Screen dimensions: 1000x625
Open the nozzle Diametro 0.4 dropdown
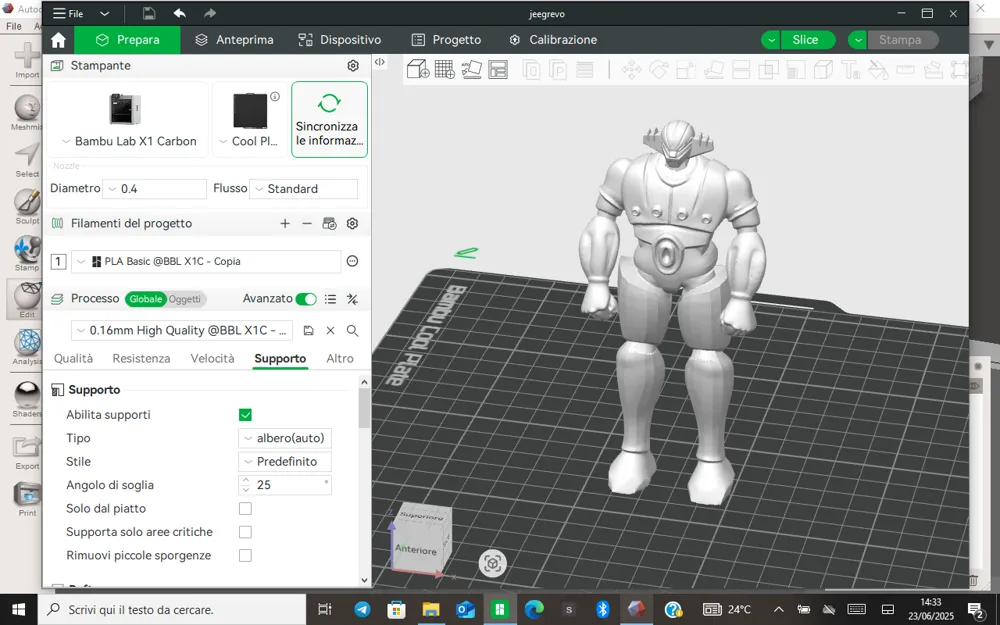click(x=155, y=189)
